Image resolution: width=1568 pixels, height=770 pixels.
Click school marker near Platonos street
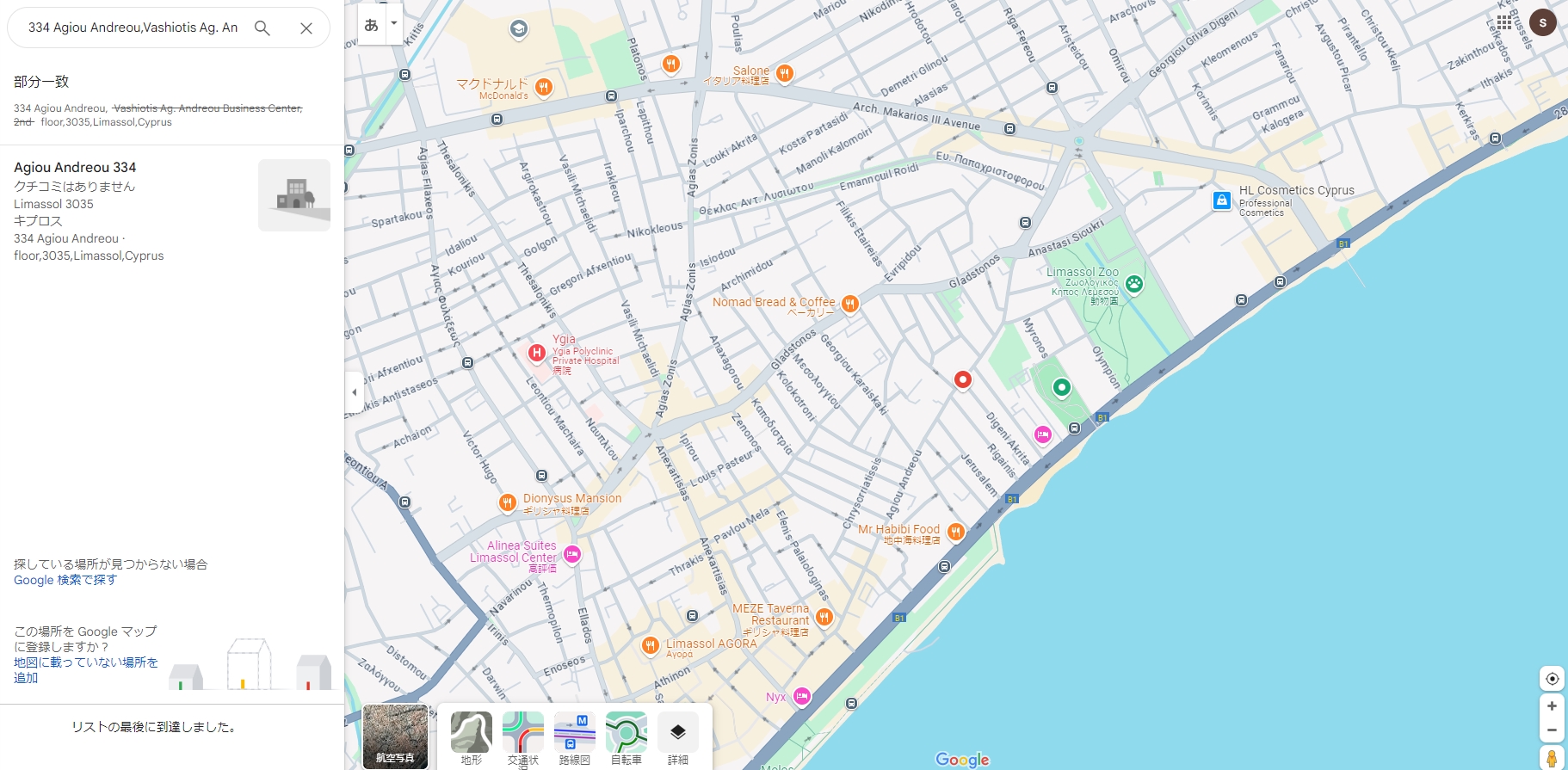coord(518,29)
